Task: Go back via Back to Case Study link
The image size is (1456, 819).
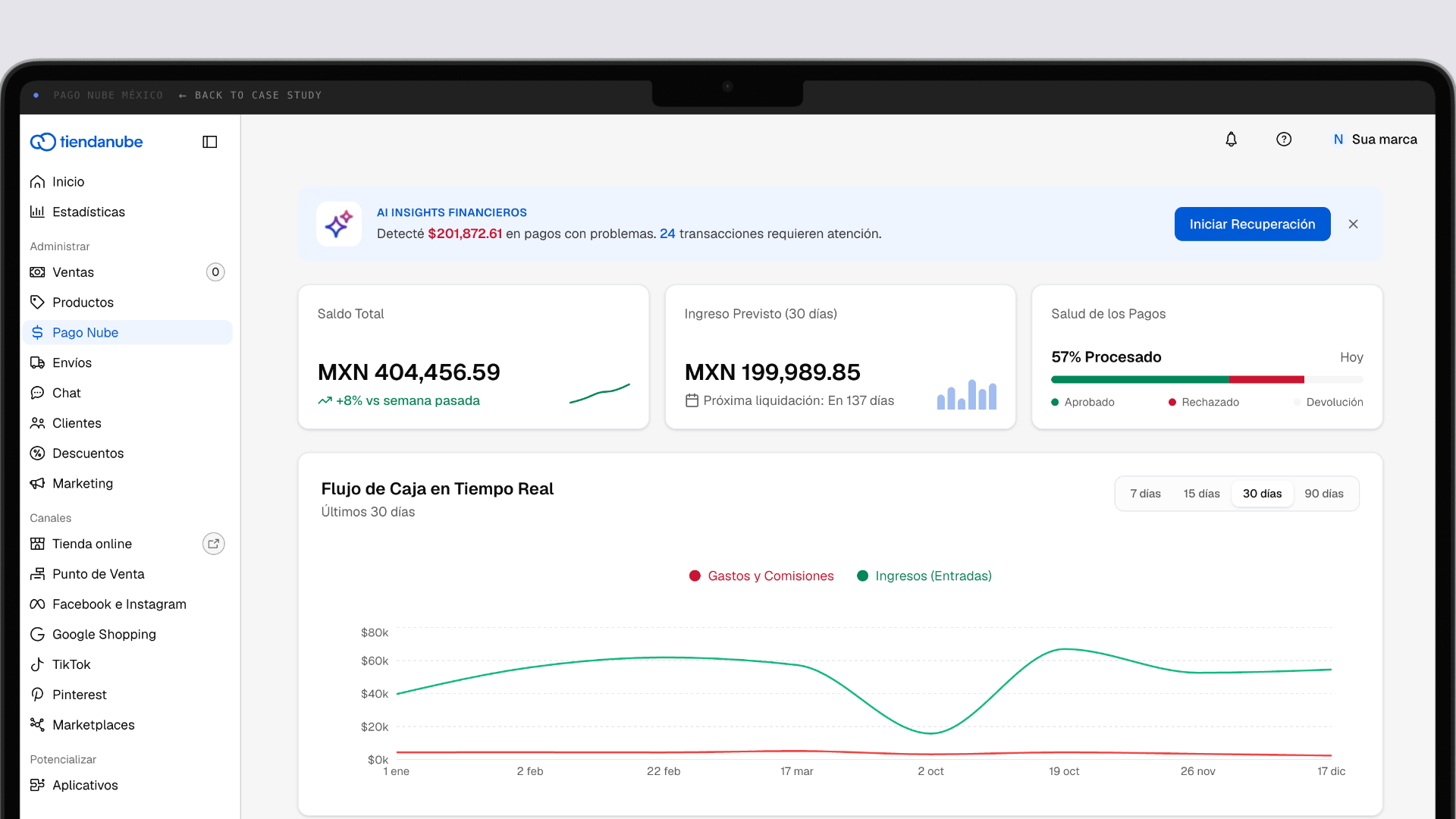Action: [250, 96]
